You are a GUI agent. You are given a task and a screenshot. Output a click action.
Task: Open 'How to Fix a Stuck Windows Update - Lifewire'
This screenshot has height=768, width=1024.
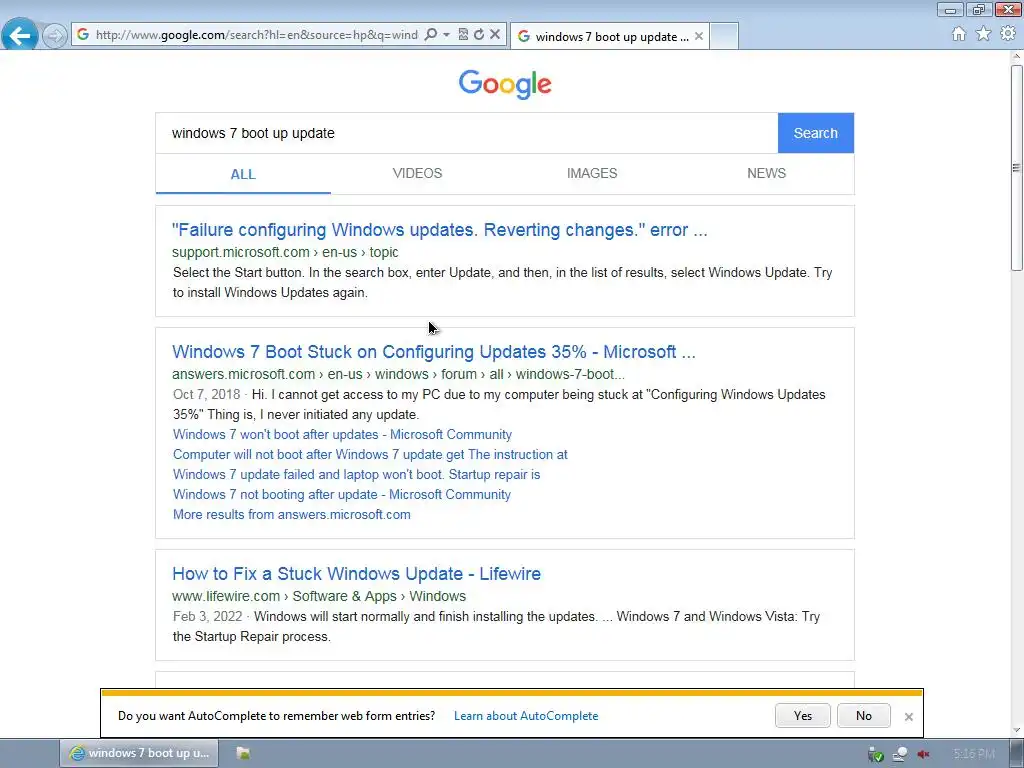point(357,574)
